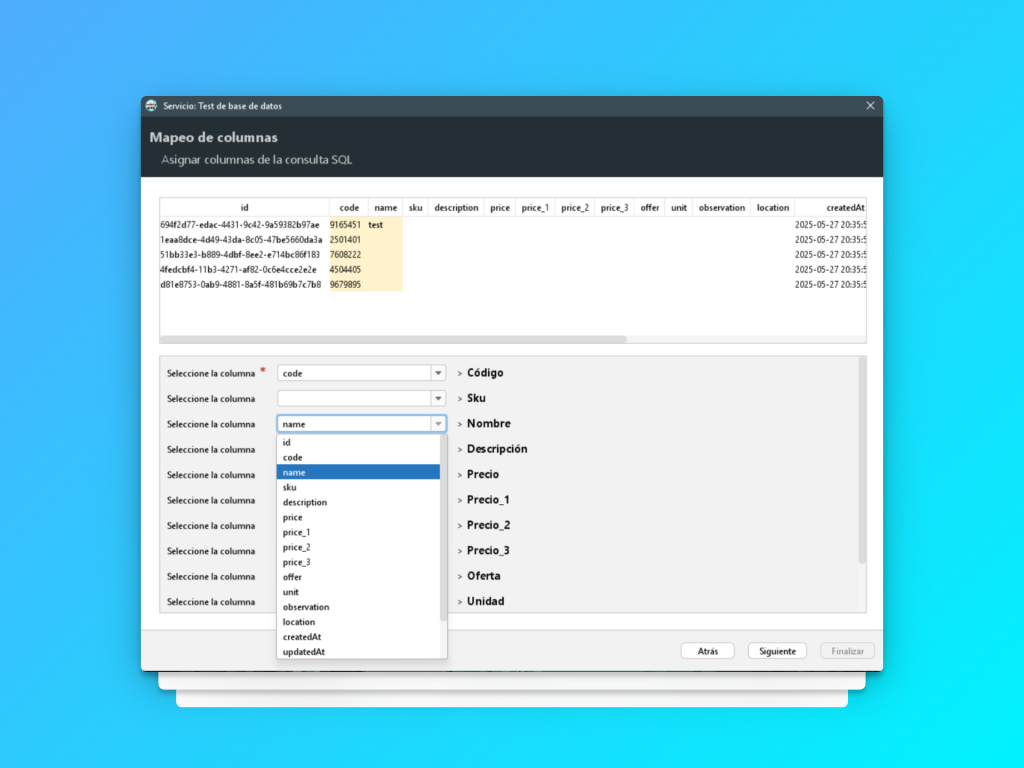Click the 'description' column header
The height and width of the screenshot is (768, 1024).
[x=456, y=208]
